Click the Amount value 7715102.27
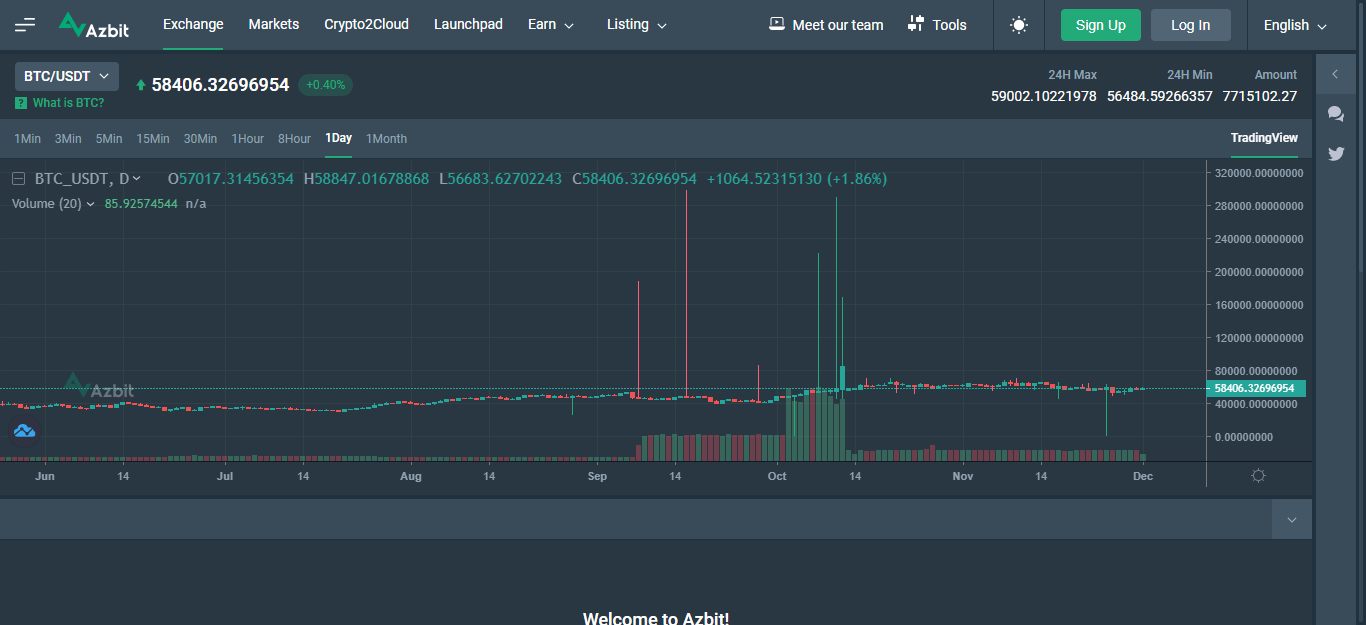Viewport: 1366px width, 625px height. coord(1260,96)
